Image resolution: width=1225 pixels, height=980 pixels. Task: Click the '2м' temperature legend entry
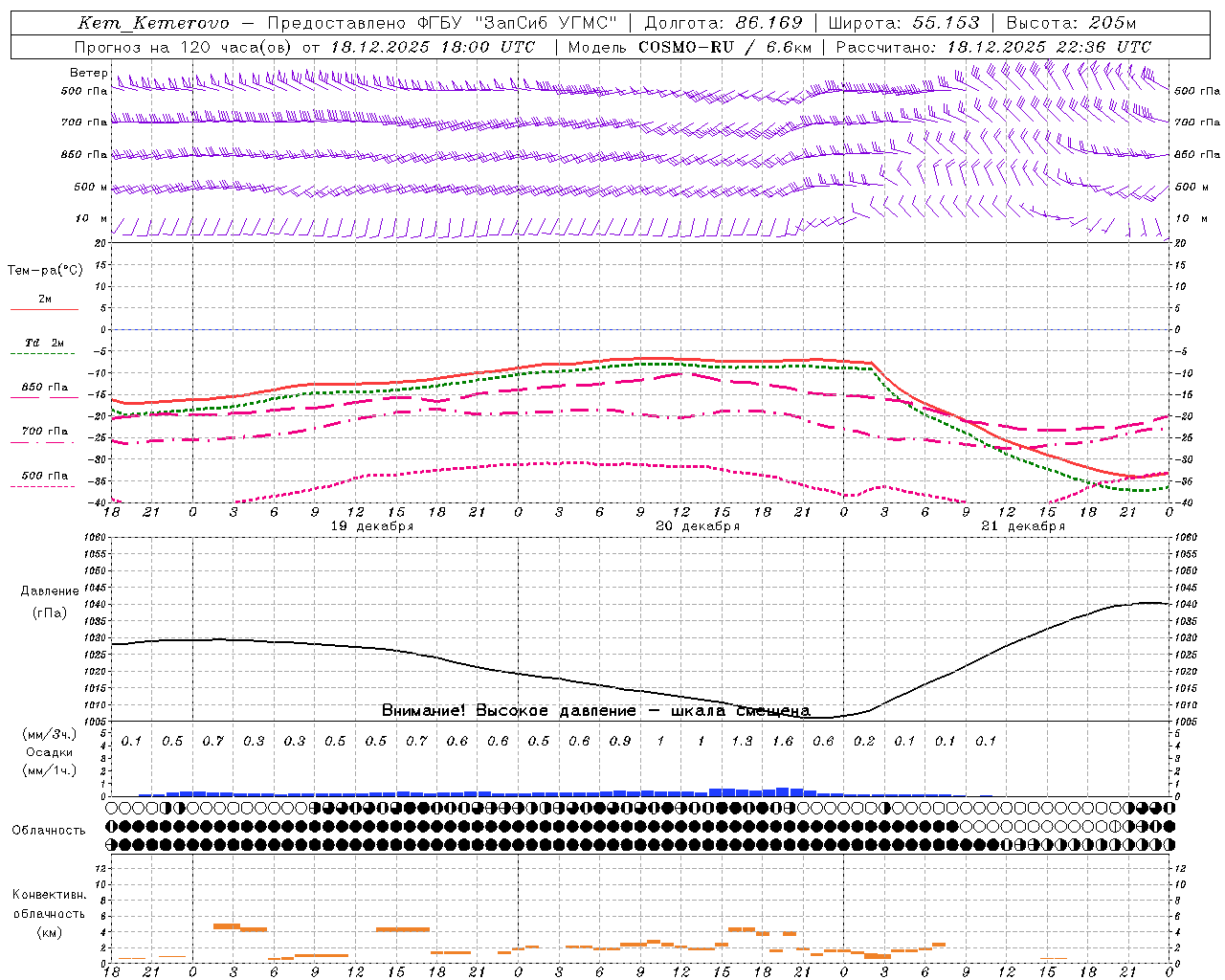45,300
